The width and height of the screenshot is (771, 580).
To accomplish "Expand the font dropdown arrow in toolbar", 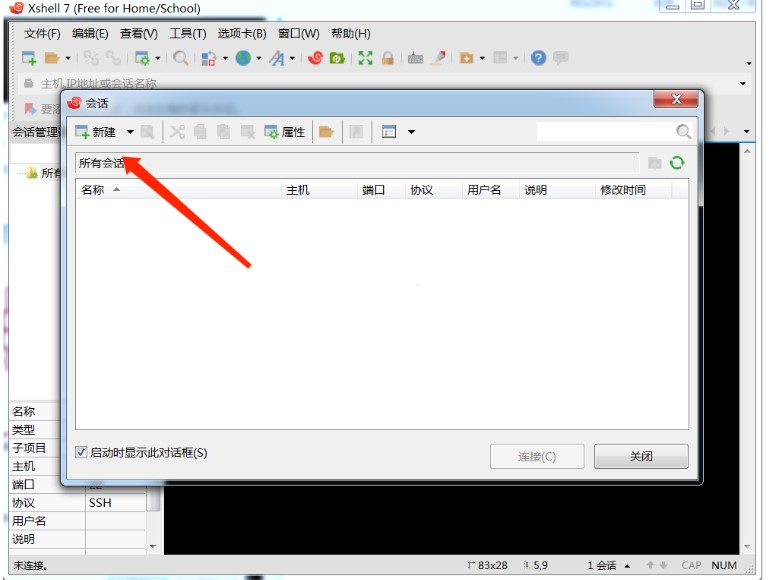I will [292, 58].
